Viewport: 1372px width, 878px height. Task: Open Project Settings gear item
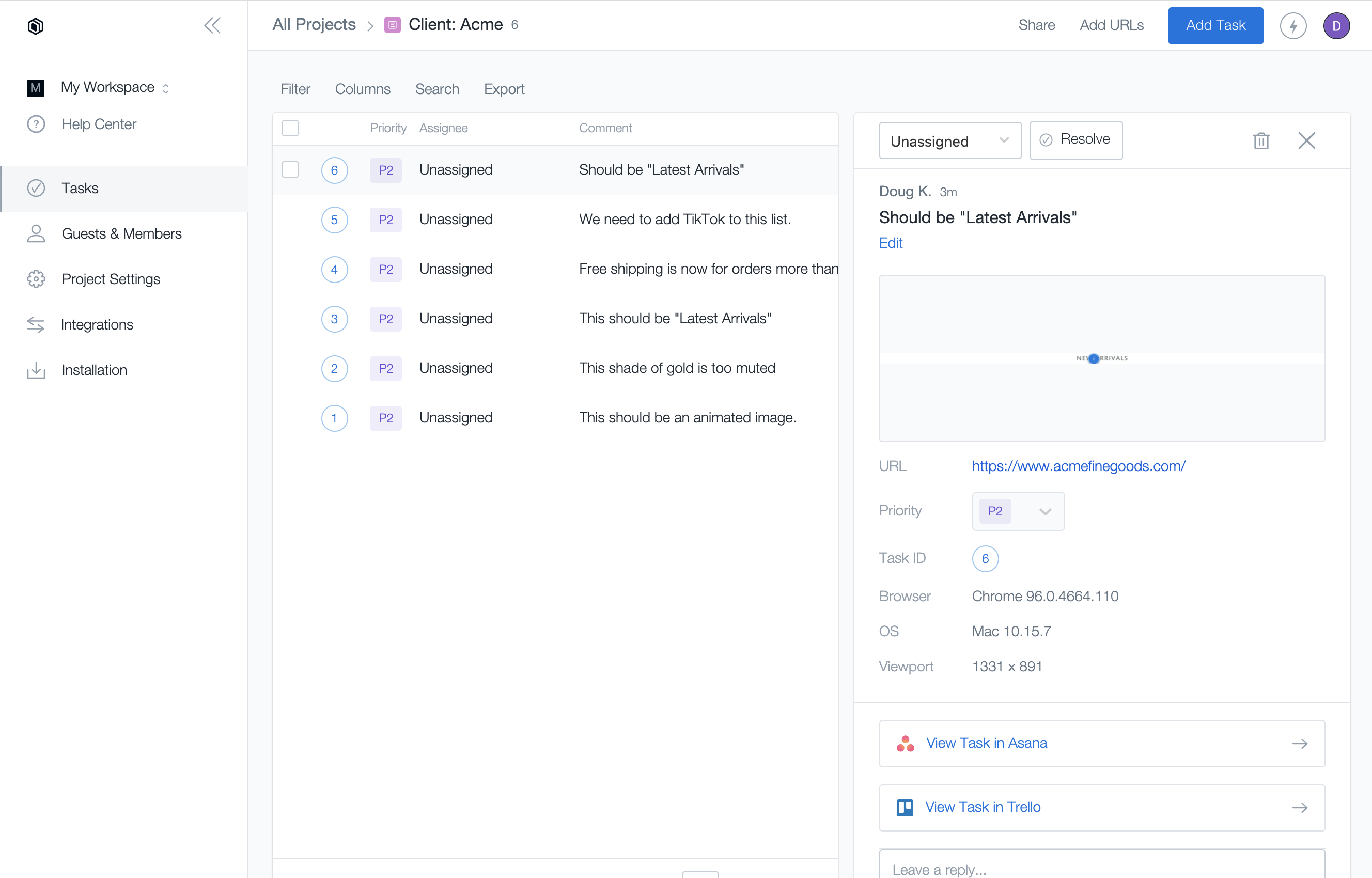click(x=111, y=279)
